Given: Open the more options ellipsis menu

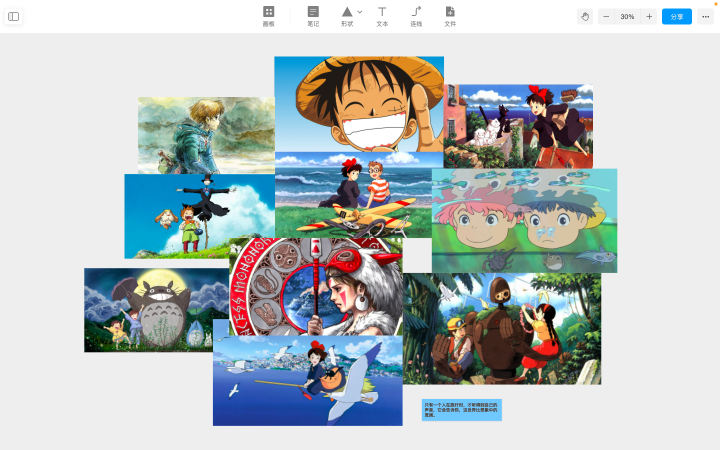Looking at the screenshot, I should 705,17.
